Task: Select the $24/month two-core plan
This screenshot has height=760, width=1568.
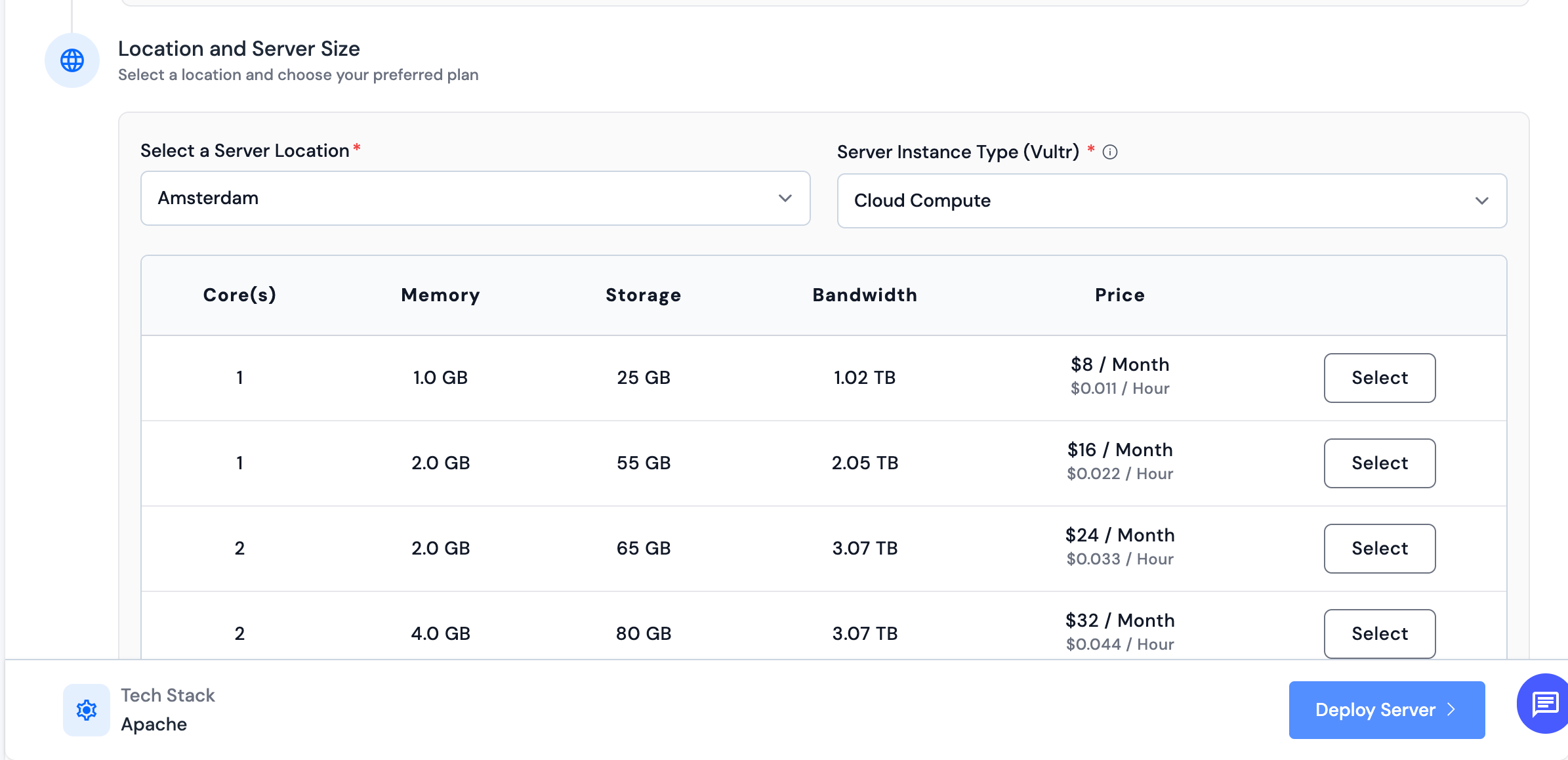Action: pyautogui.click(x=1379, y=549)
